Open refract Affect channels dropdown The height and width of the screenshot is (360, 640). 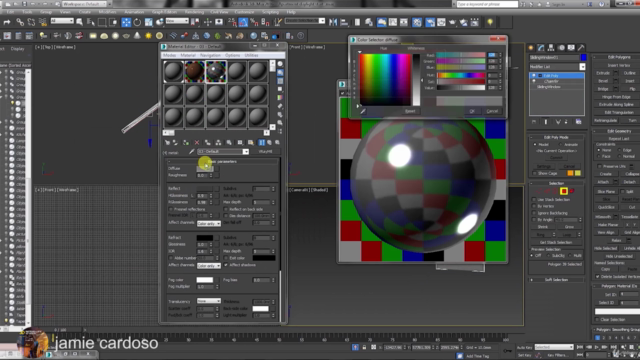point(209,265)
